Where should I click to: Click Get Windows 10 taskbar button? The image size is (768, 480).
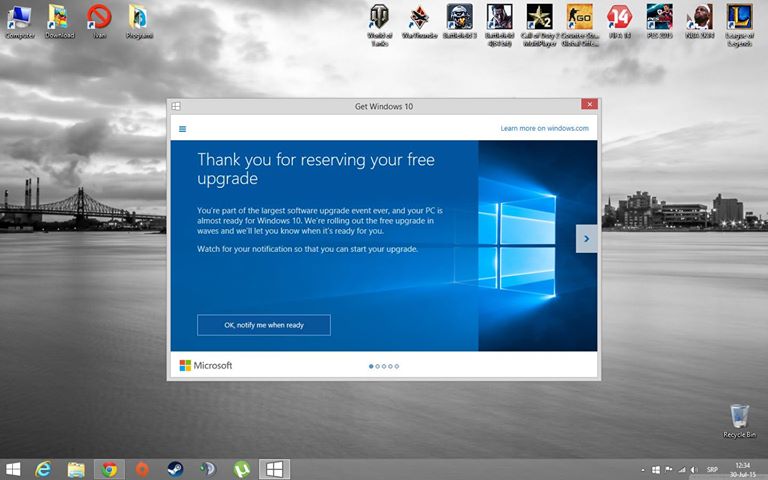coord(274,469)
